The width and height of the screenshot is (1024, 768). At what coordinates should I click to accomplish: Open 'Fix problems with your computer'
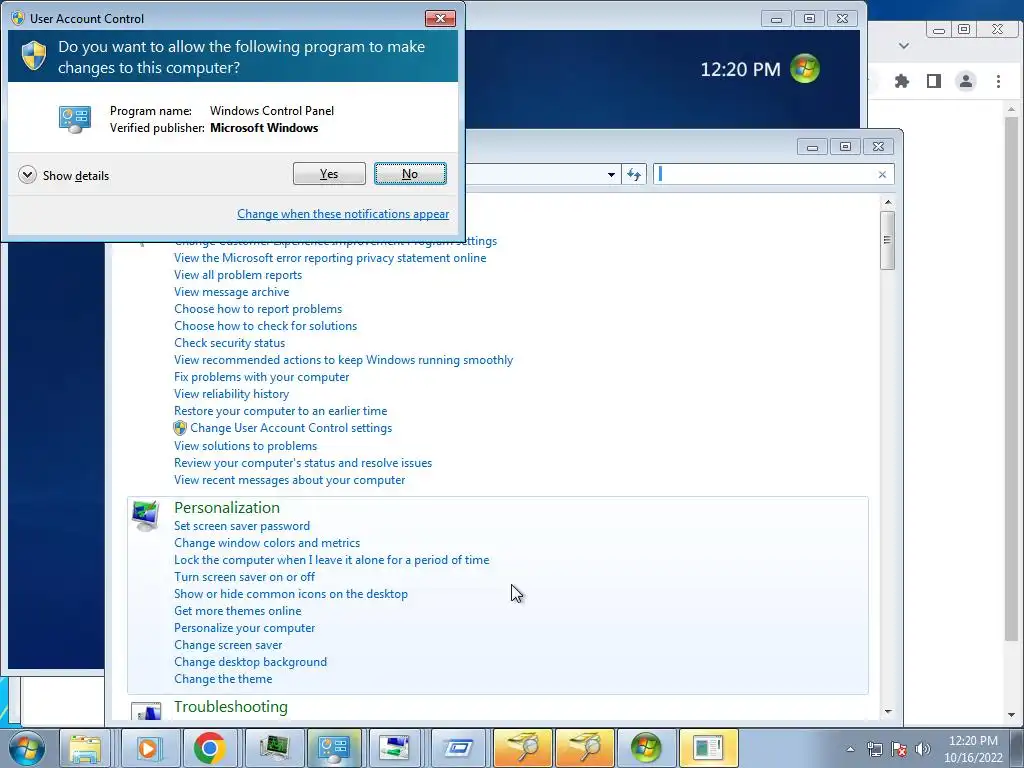[261, 377]
